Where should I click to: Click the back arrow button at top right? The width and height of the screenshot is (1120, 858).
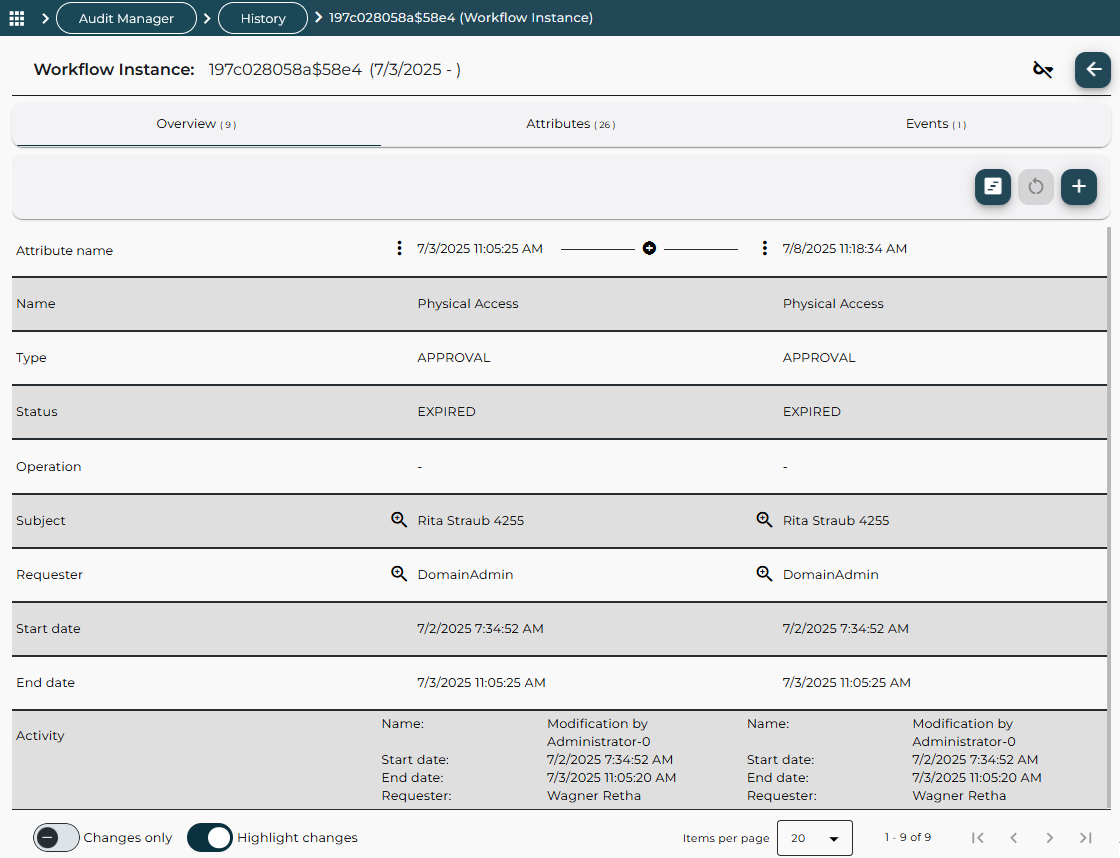tap(1092, 69)
